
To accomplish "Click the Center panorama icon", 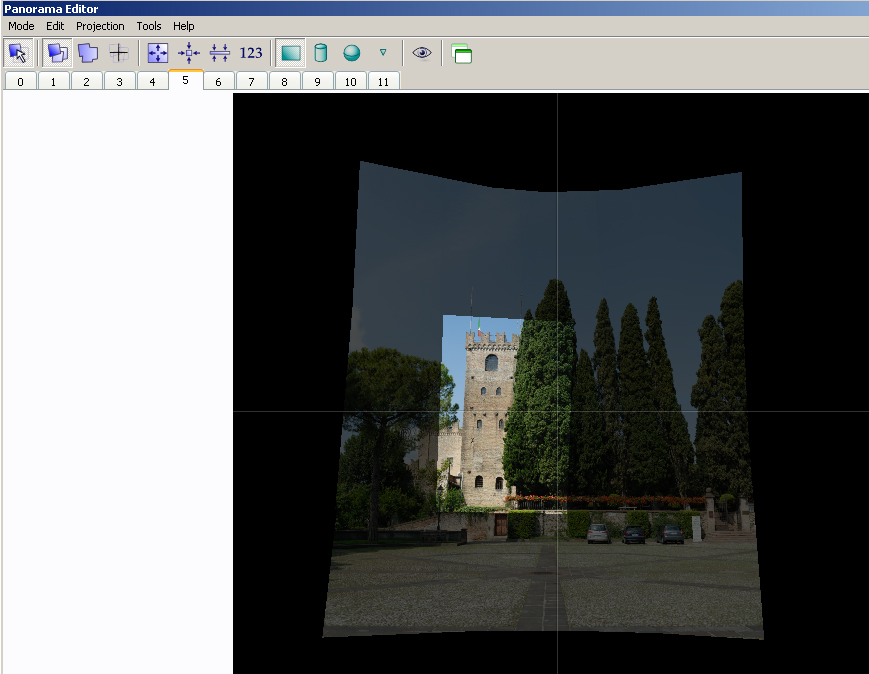I will coord(189,53).
